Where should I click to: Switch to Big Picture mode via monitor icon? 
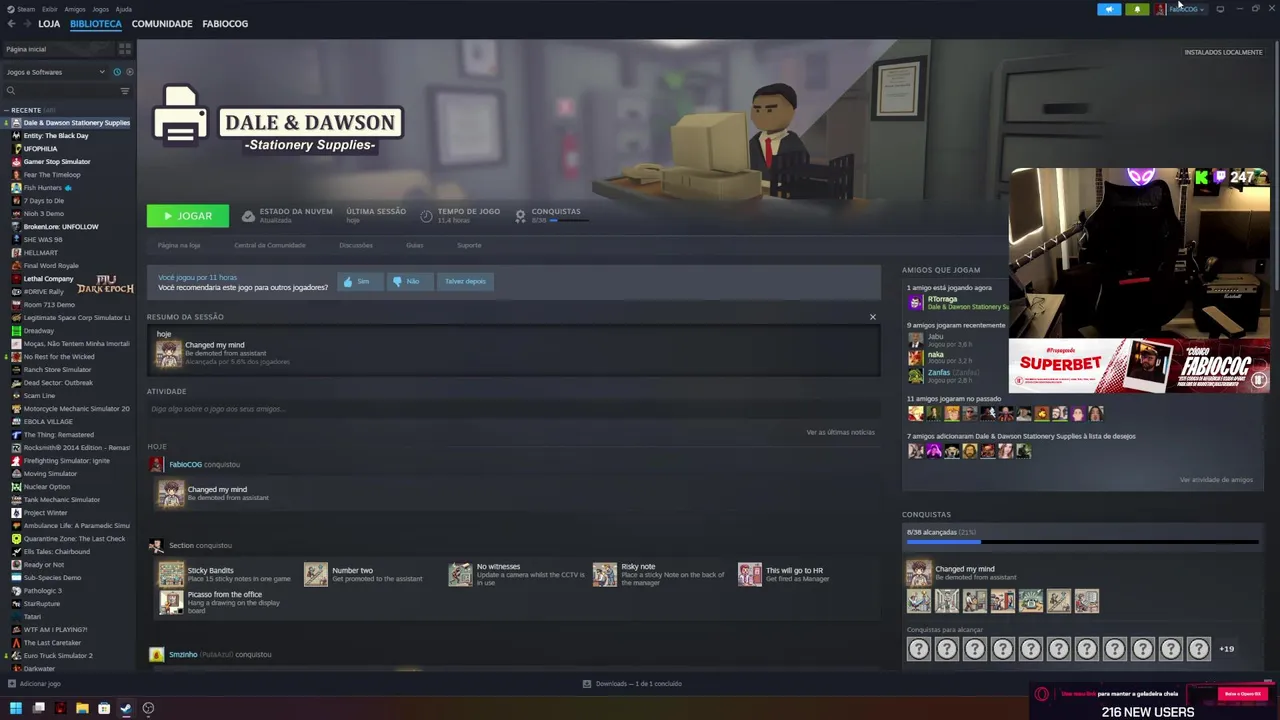tap(1220, 9)
